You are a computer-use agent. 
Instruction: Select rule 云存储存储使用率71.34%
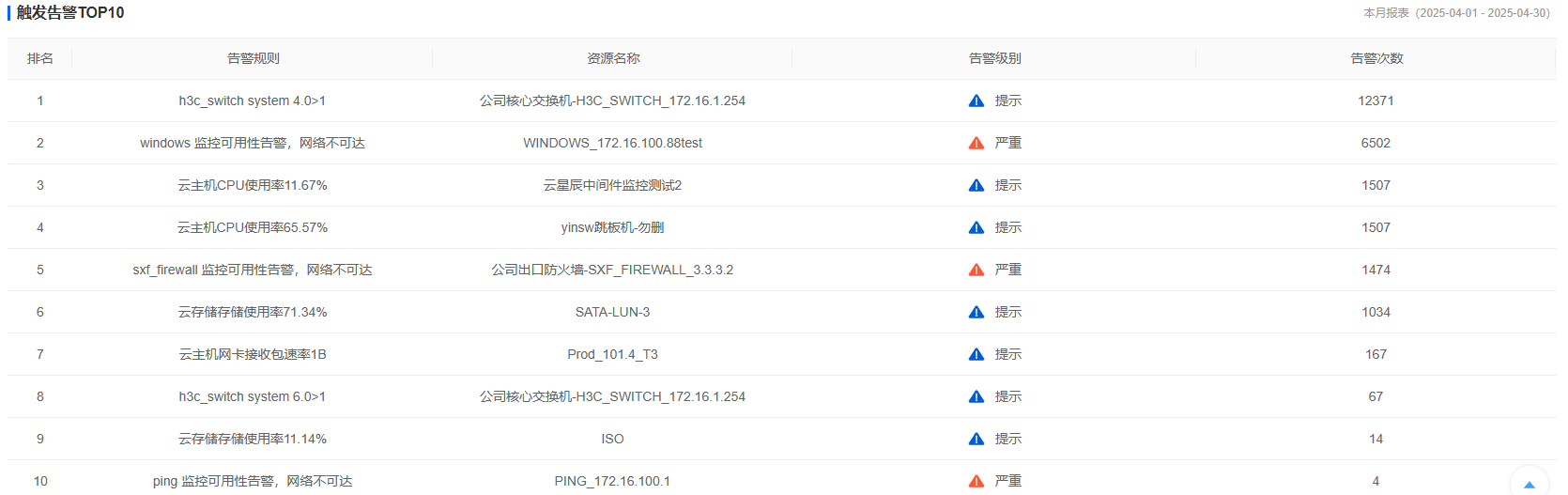(x=253, y=312)
